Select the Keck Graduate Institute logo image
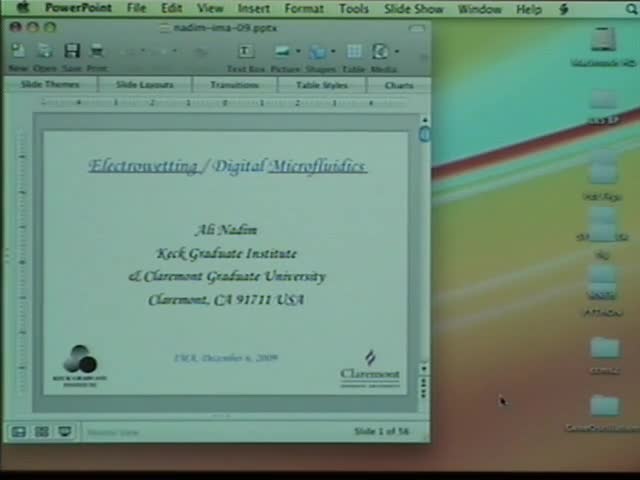The image size is (640, 480). coord(80,366)
